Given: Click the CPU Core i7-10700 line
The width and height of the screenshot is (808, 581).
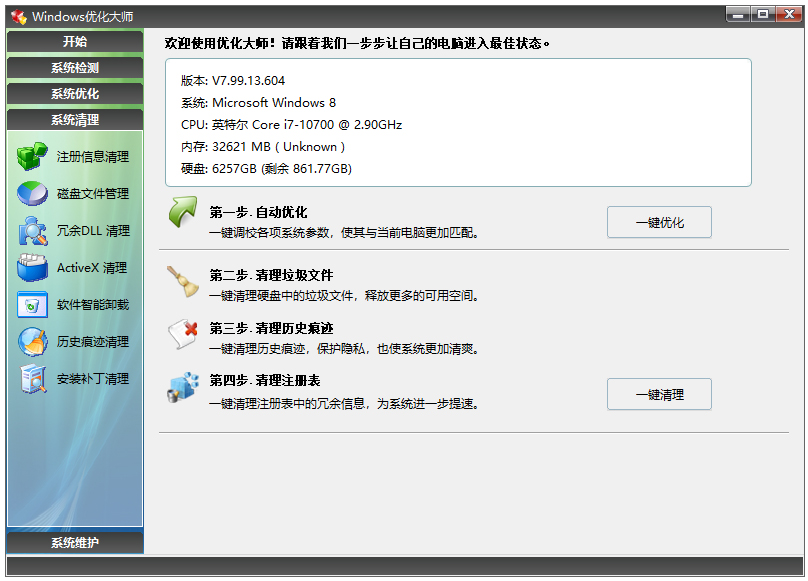Looking at the screenshot, I should 291,125.
